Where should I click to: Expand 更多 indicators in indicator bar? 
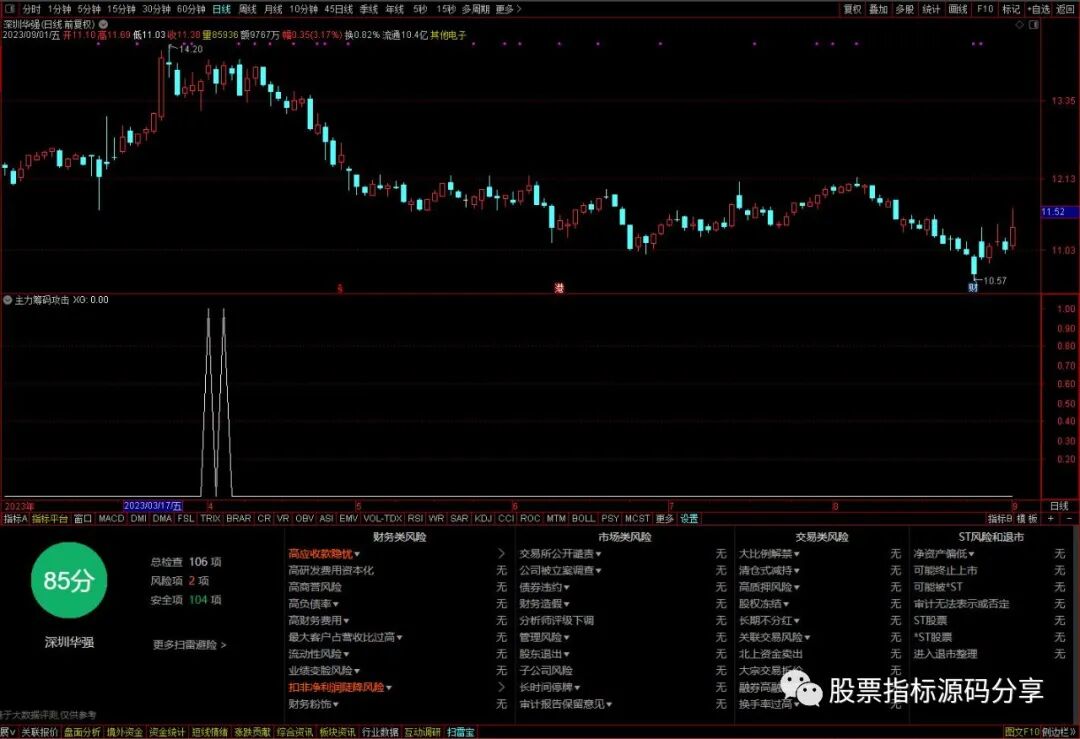(665, 519)
